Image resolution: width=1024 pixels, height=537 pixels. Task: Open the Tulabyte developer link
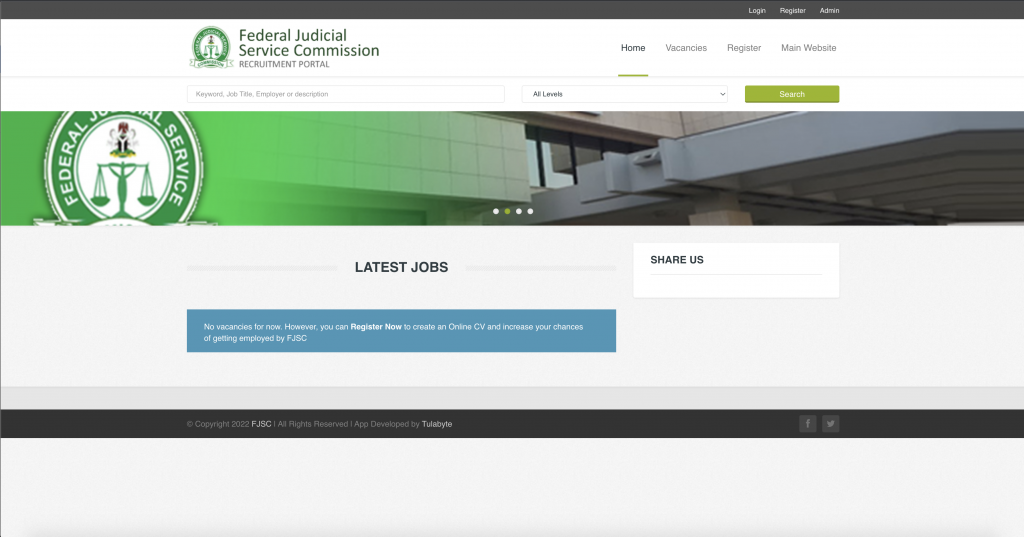437,424
